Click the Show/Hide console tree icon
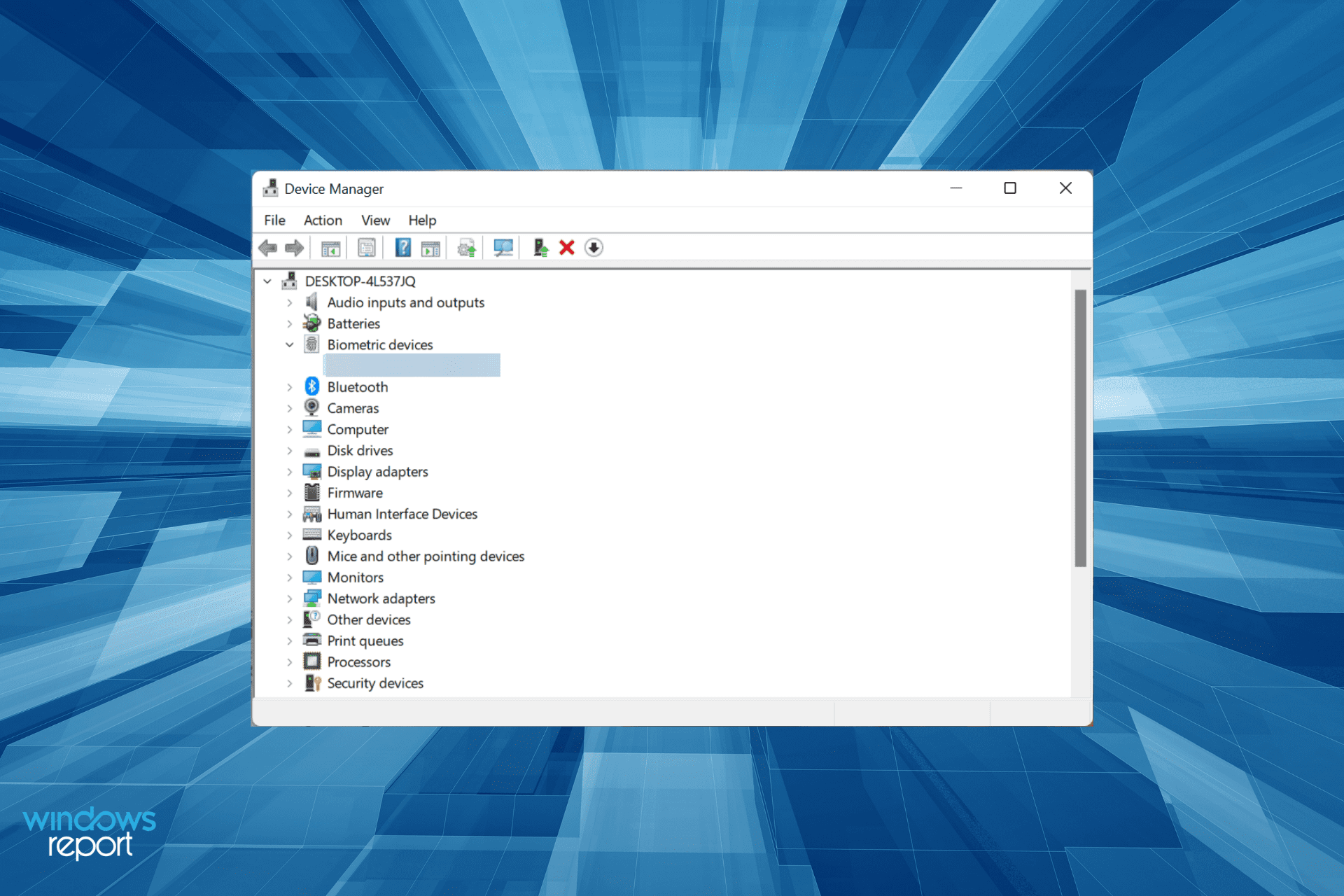Image resolution: width=1344 pixels, height=896 pixels. [x=330, y=247]
